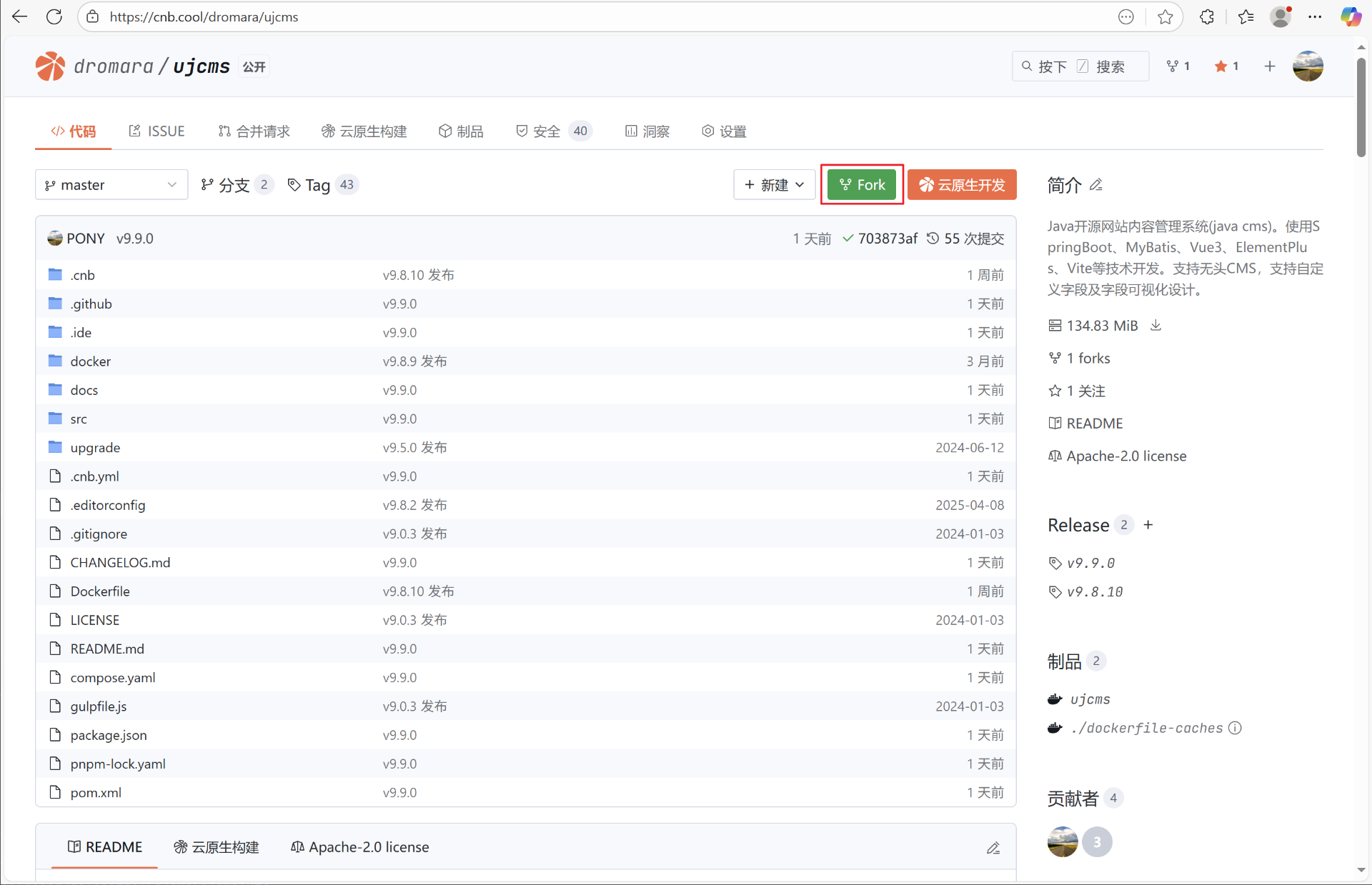Click the ujcms repository name
This screenshot has width=1372, height=885.
coord(202,66)
